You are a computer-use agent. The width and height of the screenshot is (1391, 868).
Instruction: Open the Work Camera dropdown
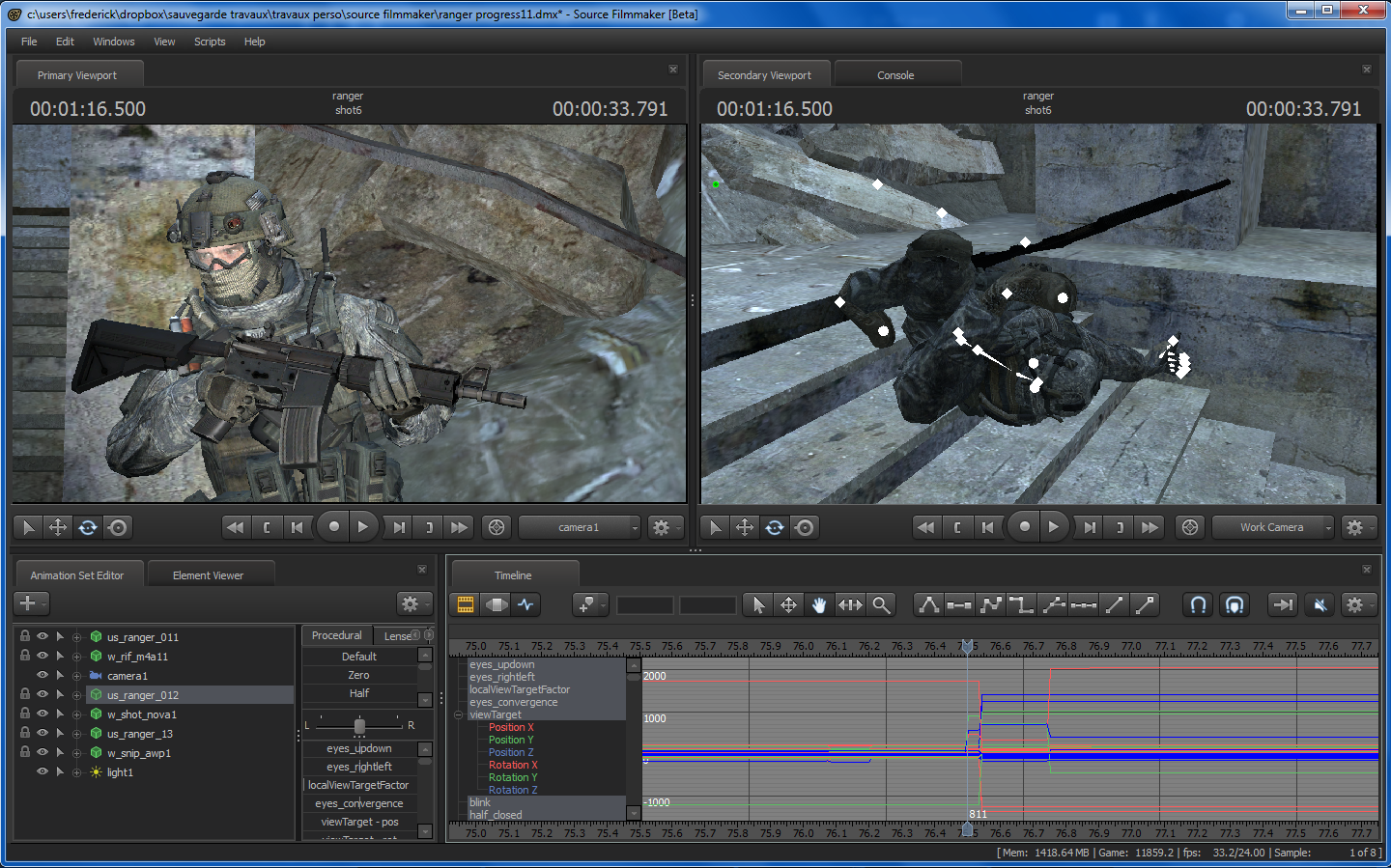coord(1273,527)
